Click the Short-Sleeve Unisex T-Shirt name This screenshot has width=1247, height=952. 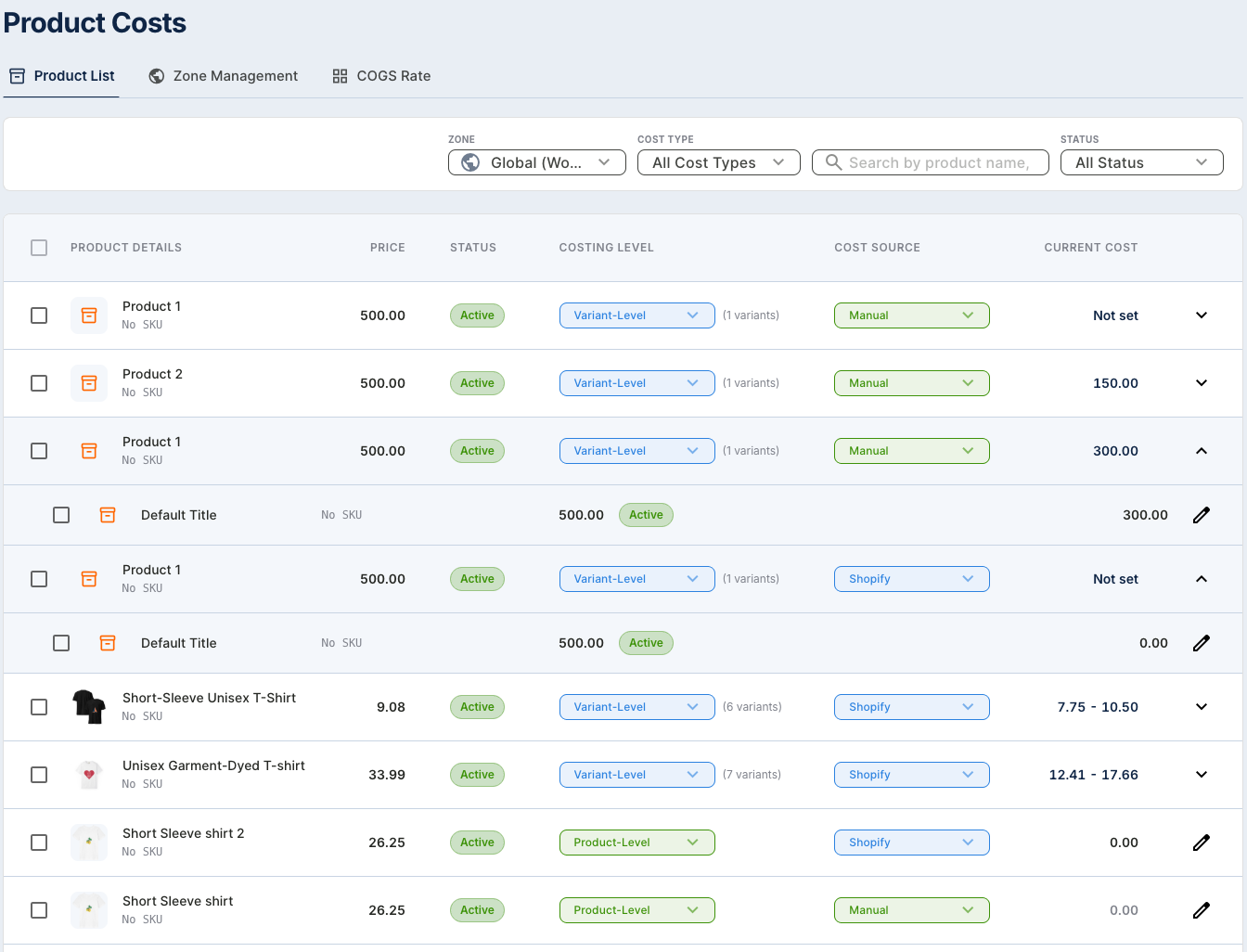[209, 698]
